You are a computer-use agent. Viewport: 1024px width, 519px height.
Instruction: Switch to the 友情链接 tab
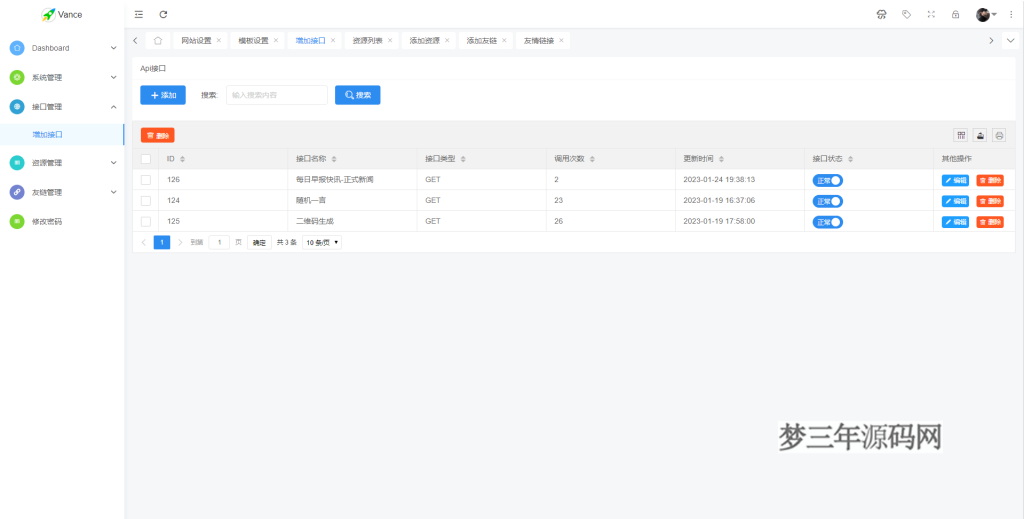click(x=539, y=40)
